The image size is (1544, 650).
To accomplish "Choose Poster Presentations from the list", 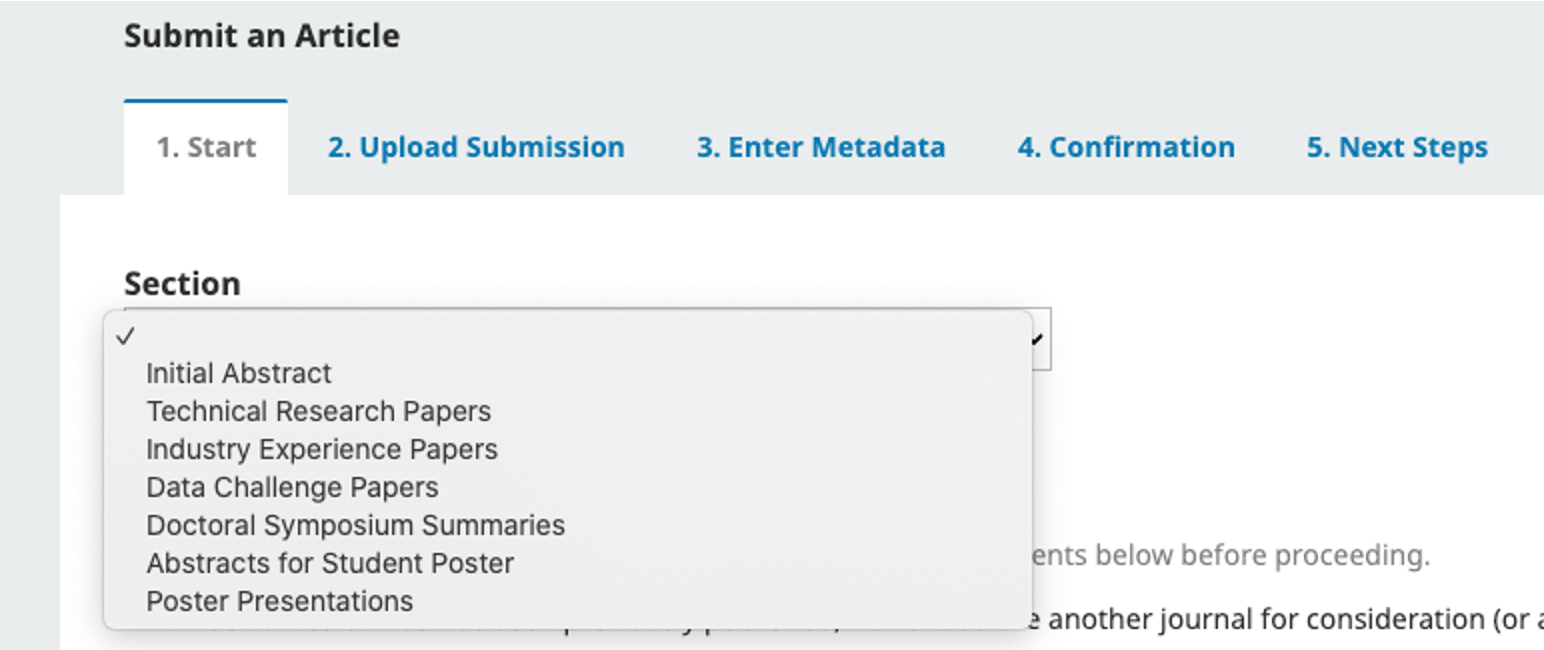I will (x=278, y=601).
